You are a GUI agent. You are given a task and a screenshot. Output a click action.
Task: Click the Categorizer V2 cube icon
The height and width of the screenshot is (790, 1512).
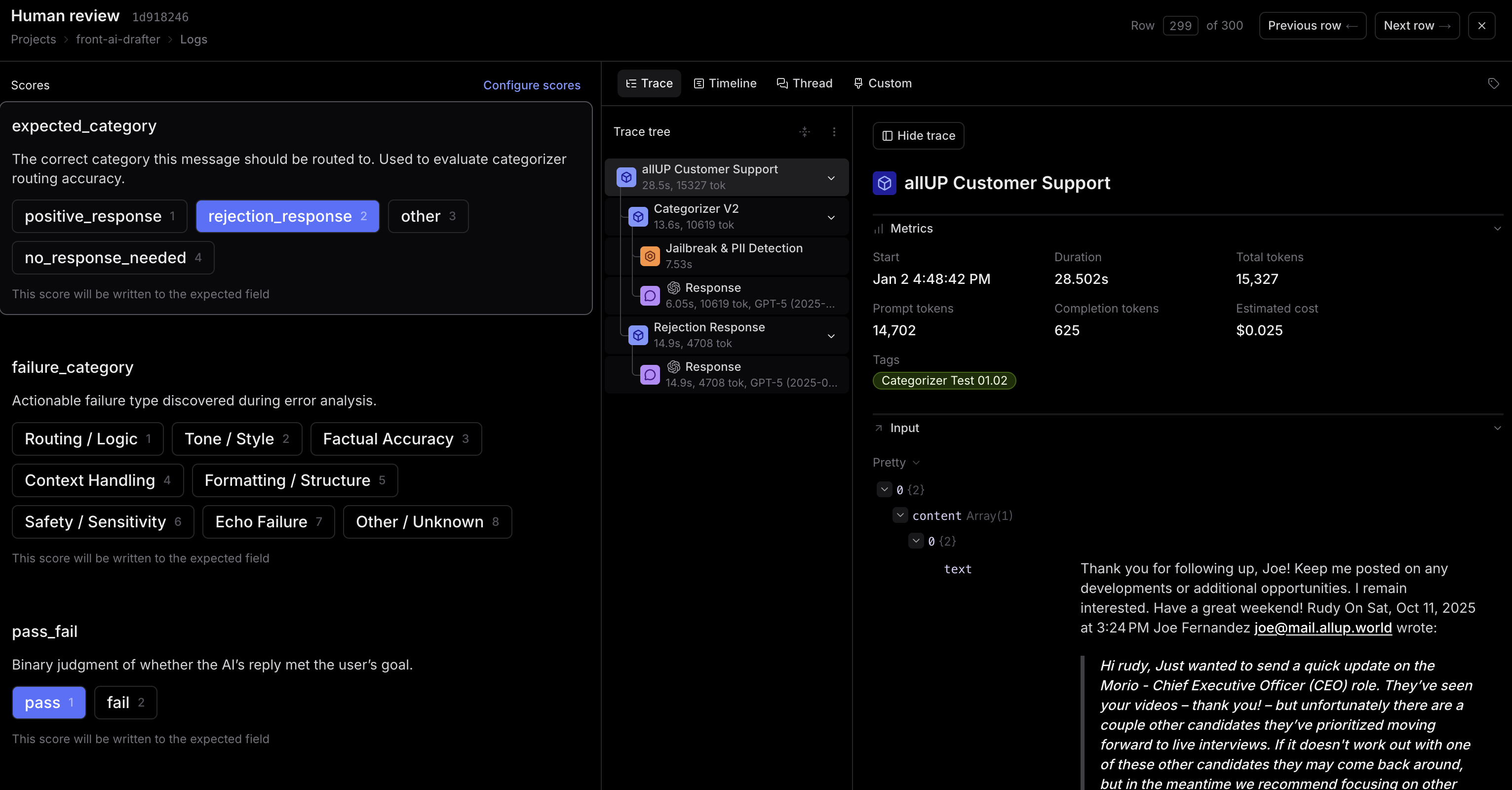coord(638,217)
